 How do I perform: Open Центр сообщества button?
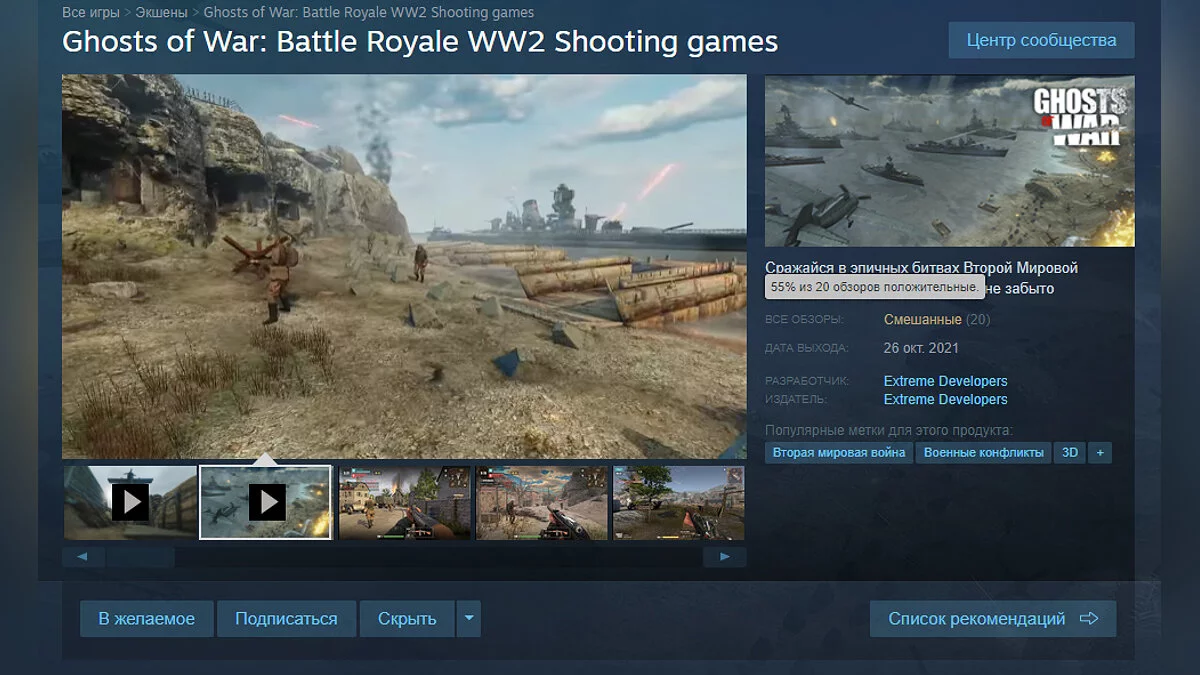pos(1041,40)
